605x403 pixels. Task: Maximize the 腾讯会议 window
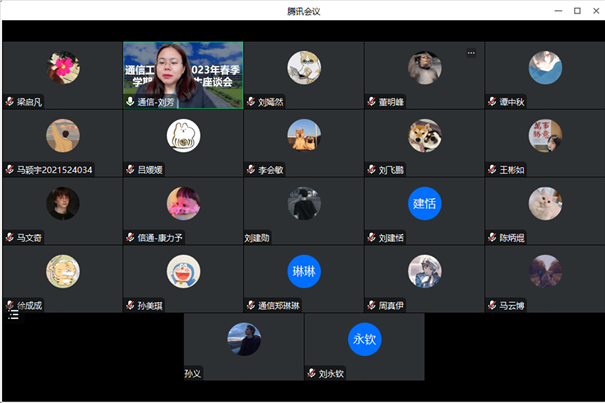[577, 11]
